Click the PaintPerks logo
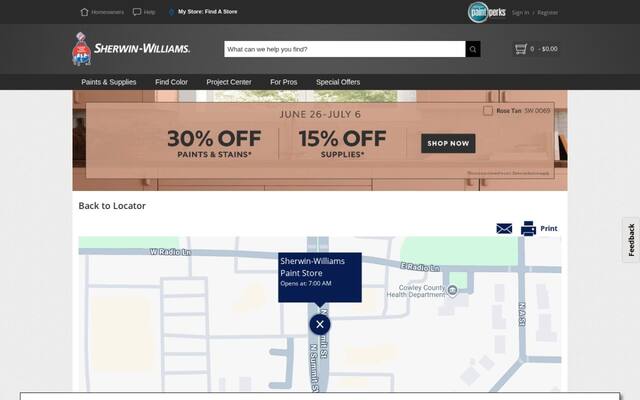Image resolution: width=640 pixels, height=400 pixels. tap(487, 12)
